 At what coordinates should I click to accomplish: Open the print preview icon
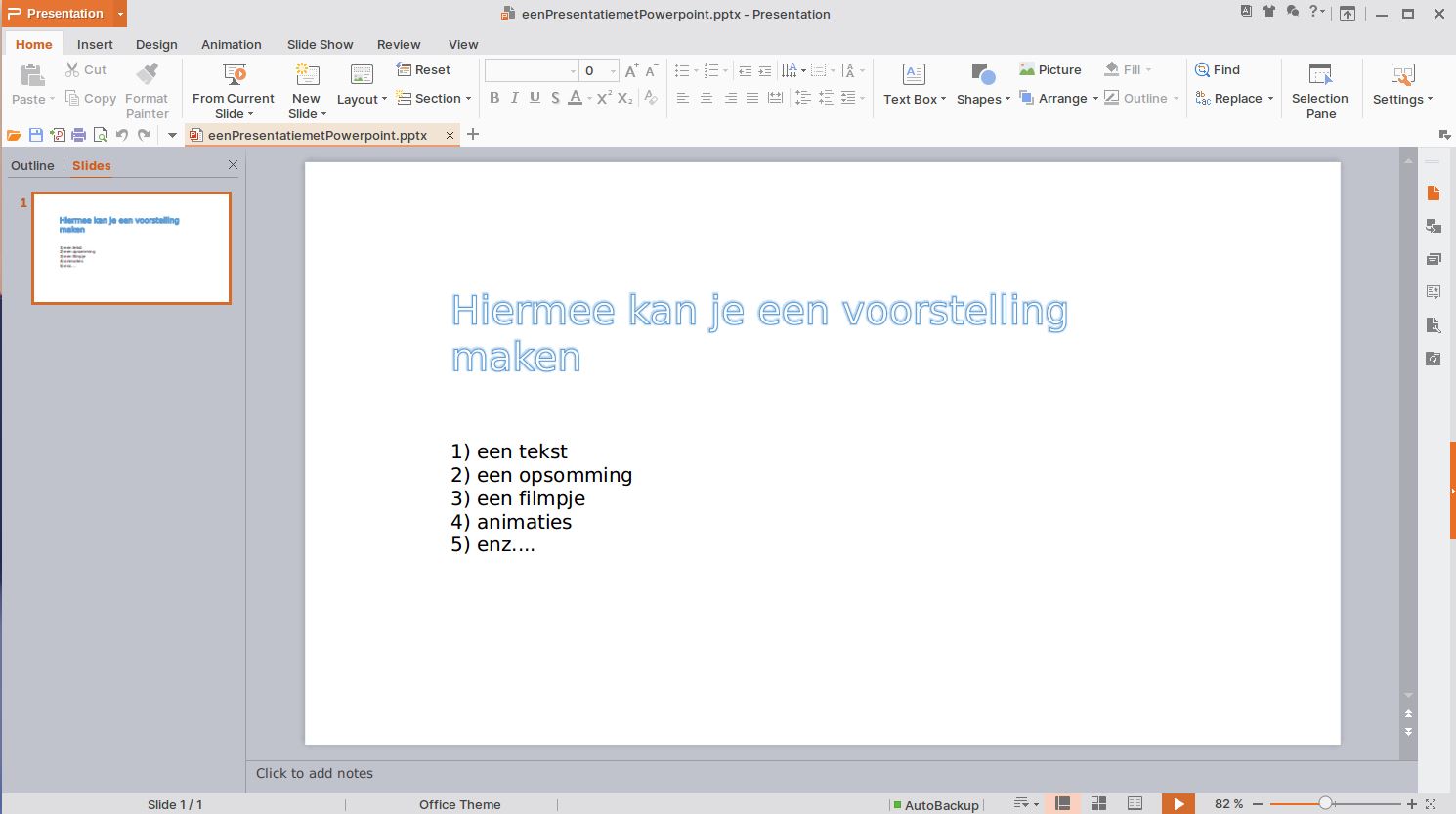click(100, 135)
